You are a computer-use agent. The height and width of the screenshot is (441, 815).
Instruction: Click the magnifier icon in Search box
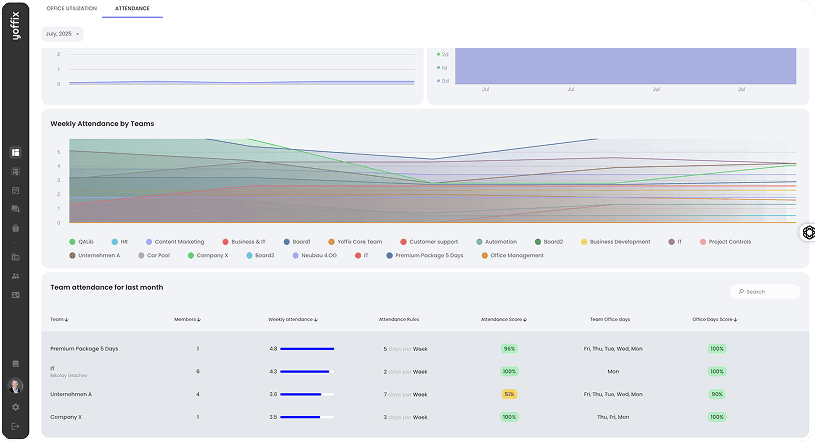[x=741, y=292]
